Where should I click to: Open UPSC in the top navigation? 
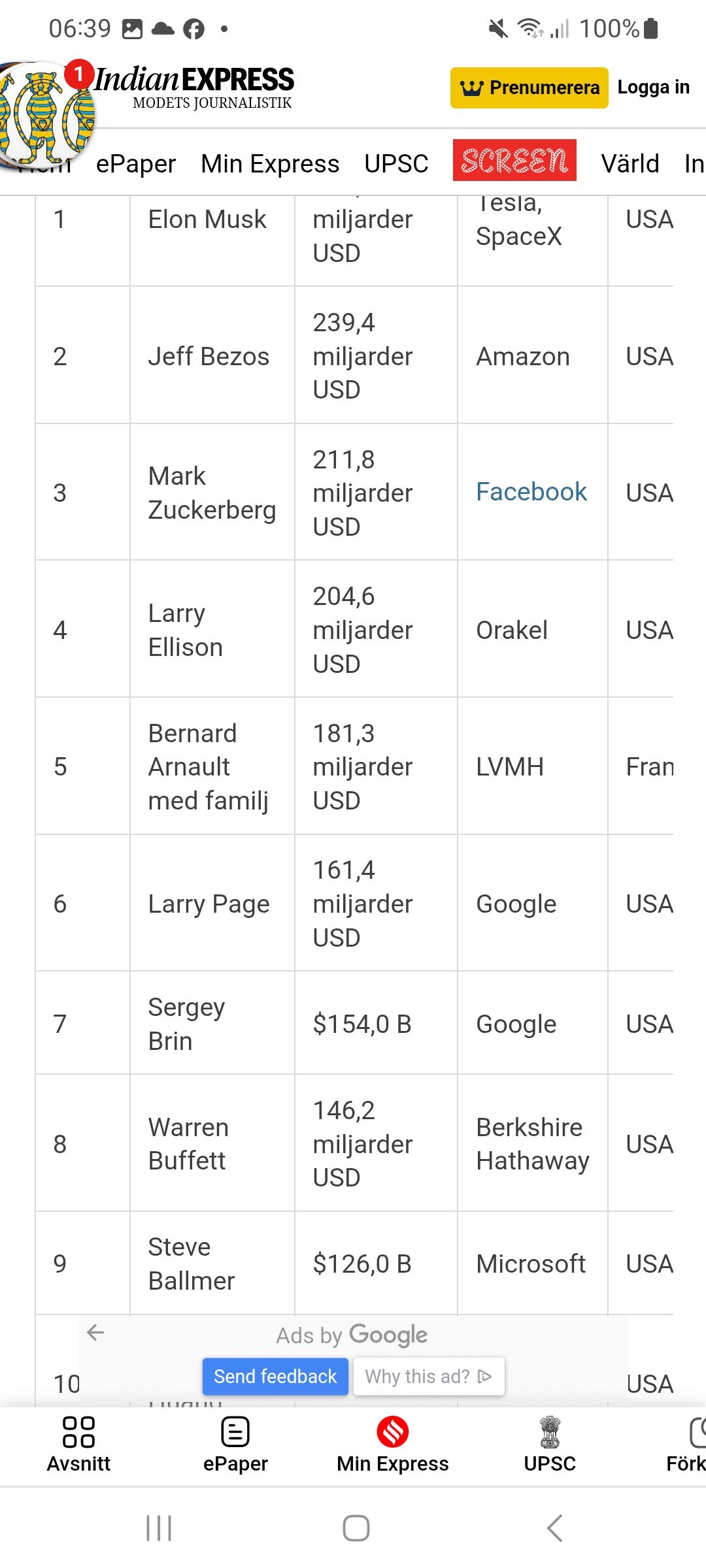pyautogui.click(x=396, y=164)
